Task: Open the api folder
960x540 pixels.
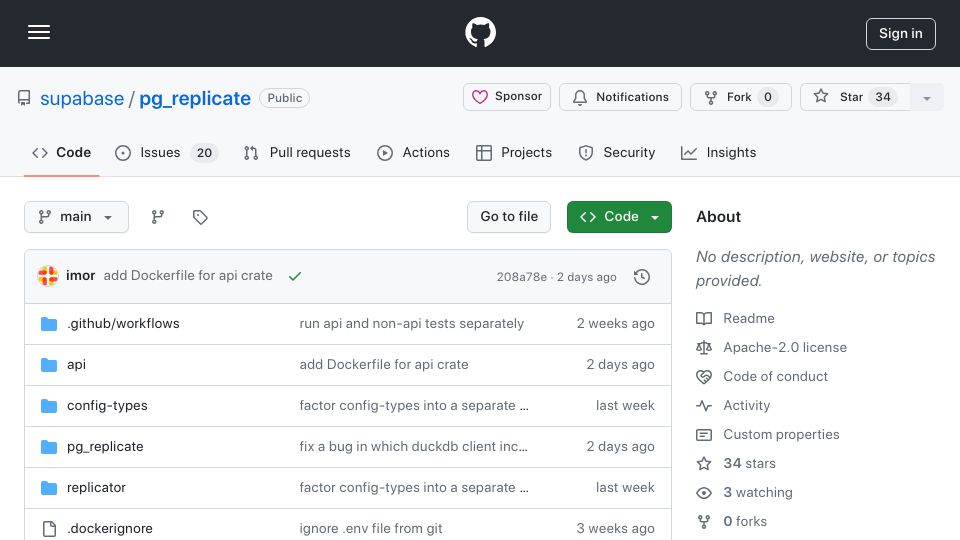Action: coord(77,364)
